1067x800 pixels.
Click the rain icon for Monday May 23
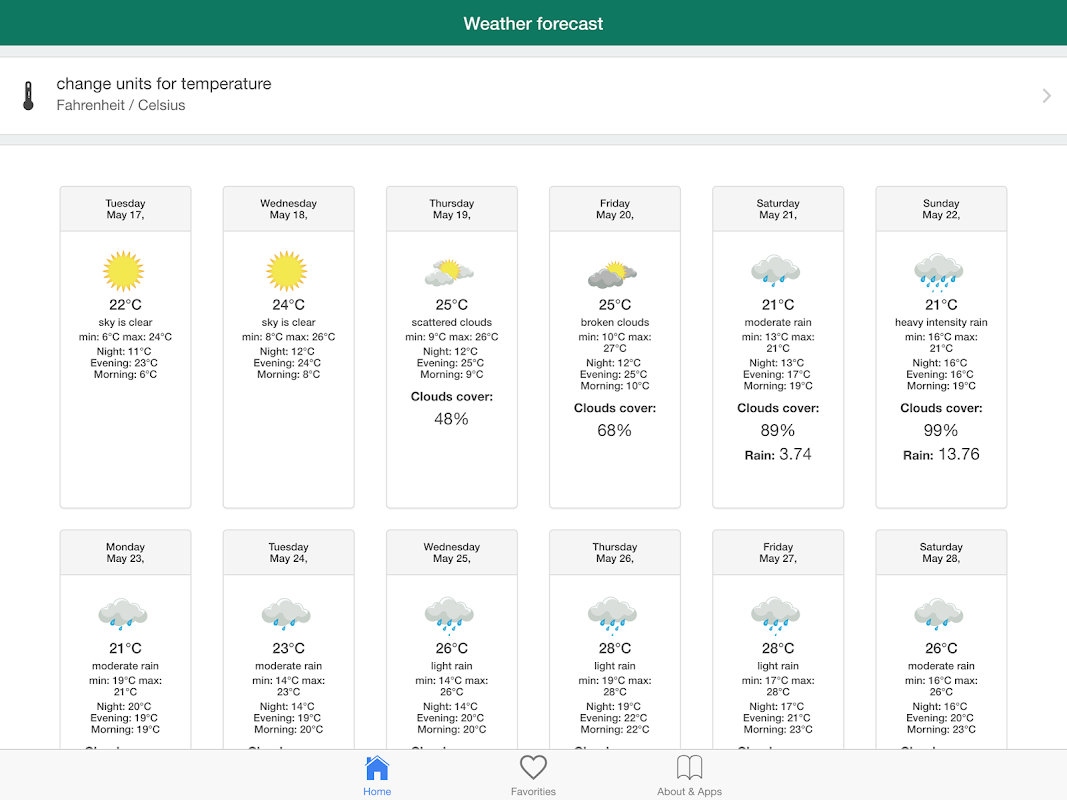[123, 614]
